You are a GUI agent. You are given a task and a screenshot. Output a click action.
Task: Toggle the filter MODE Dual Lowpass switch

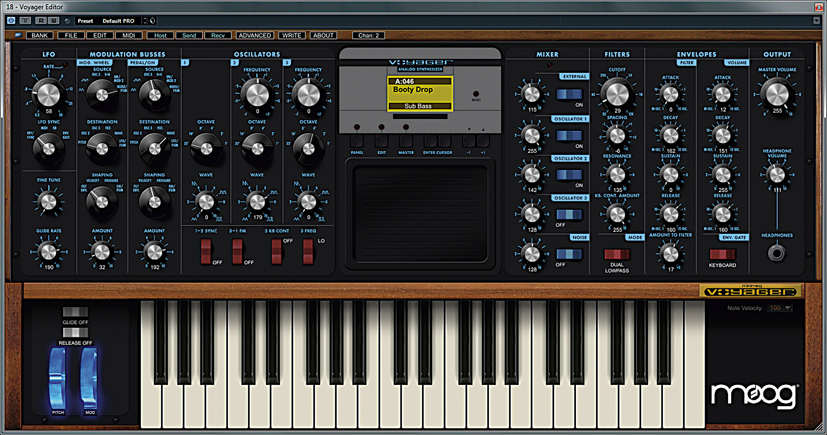[x=617, y=254]
